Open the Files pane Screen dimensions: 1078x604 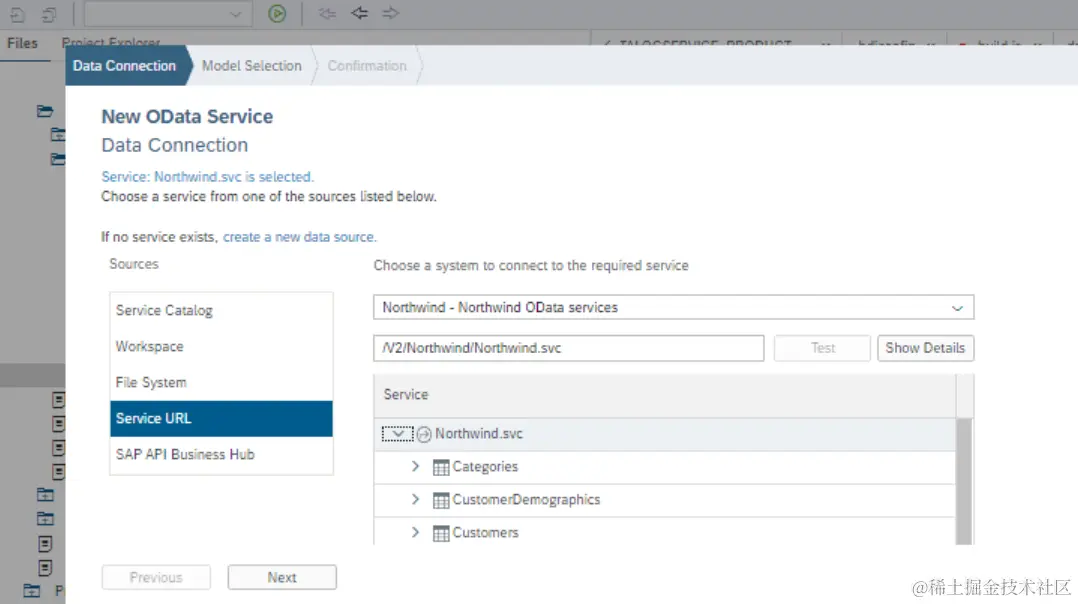(22, 43)
